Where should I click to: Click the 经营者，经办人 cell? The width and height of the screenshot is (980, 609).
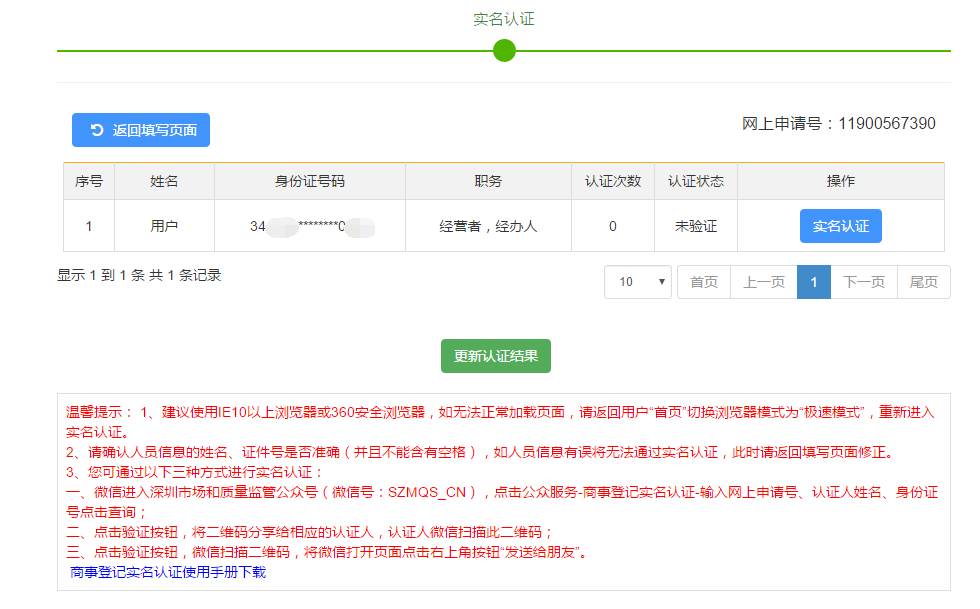pyautogui.click(x=488, y=226)
